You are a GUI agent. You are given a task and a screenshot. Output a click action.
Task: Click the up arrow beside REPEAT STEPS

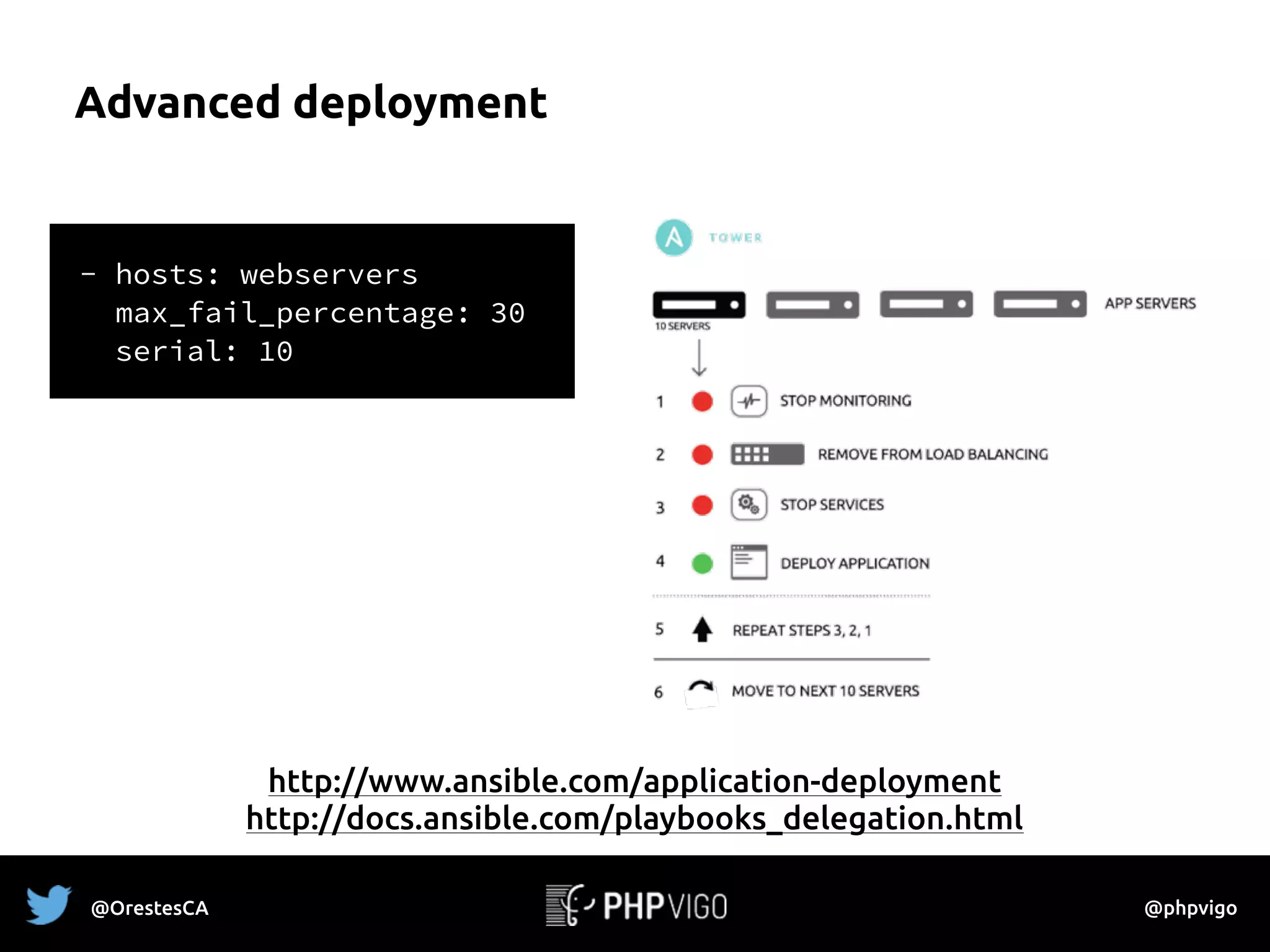point(702,629)
